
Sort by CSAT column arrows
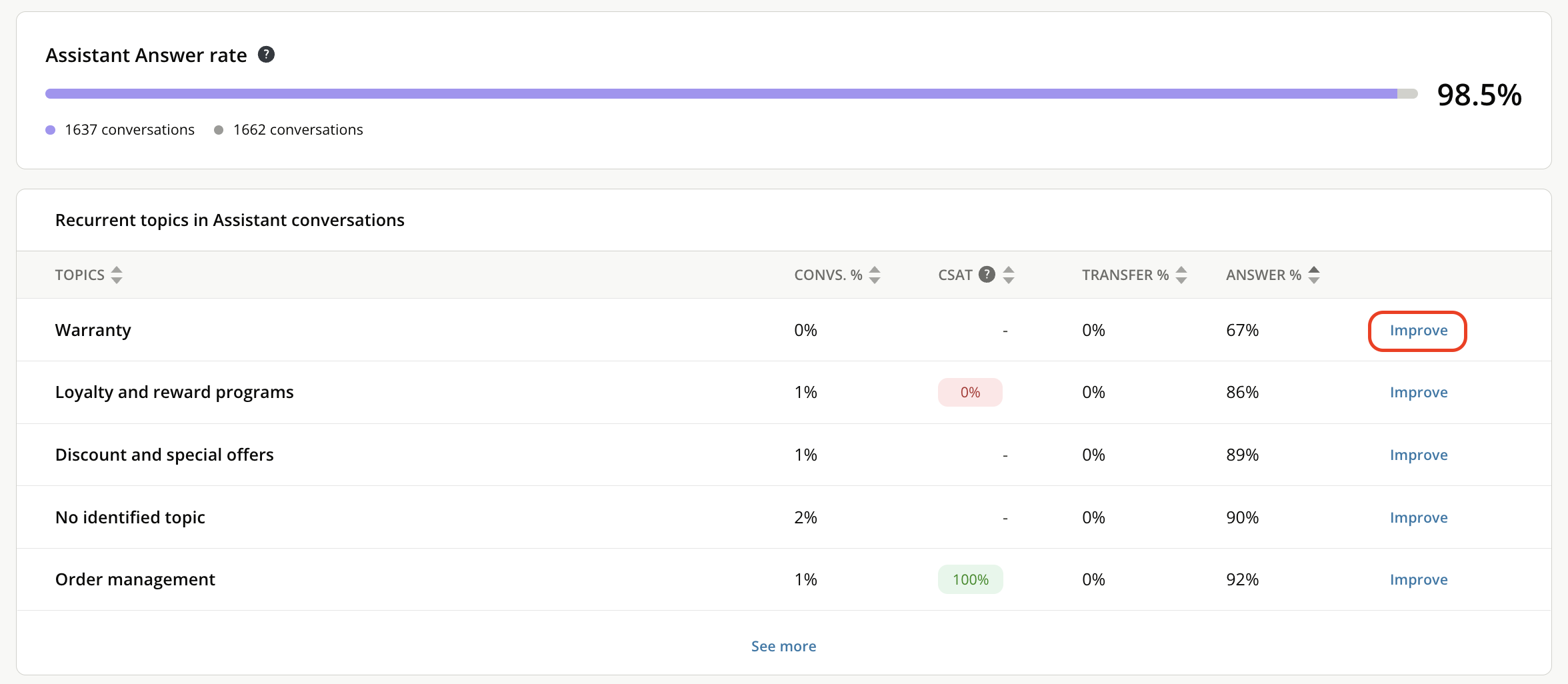tap(1009, 275)
